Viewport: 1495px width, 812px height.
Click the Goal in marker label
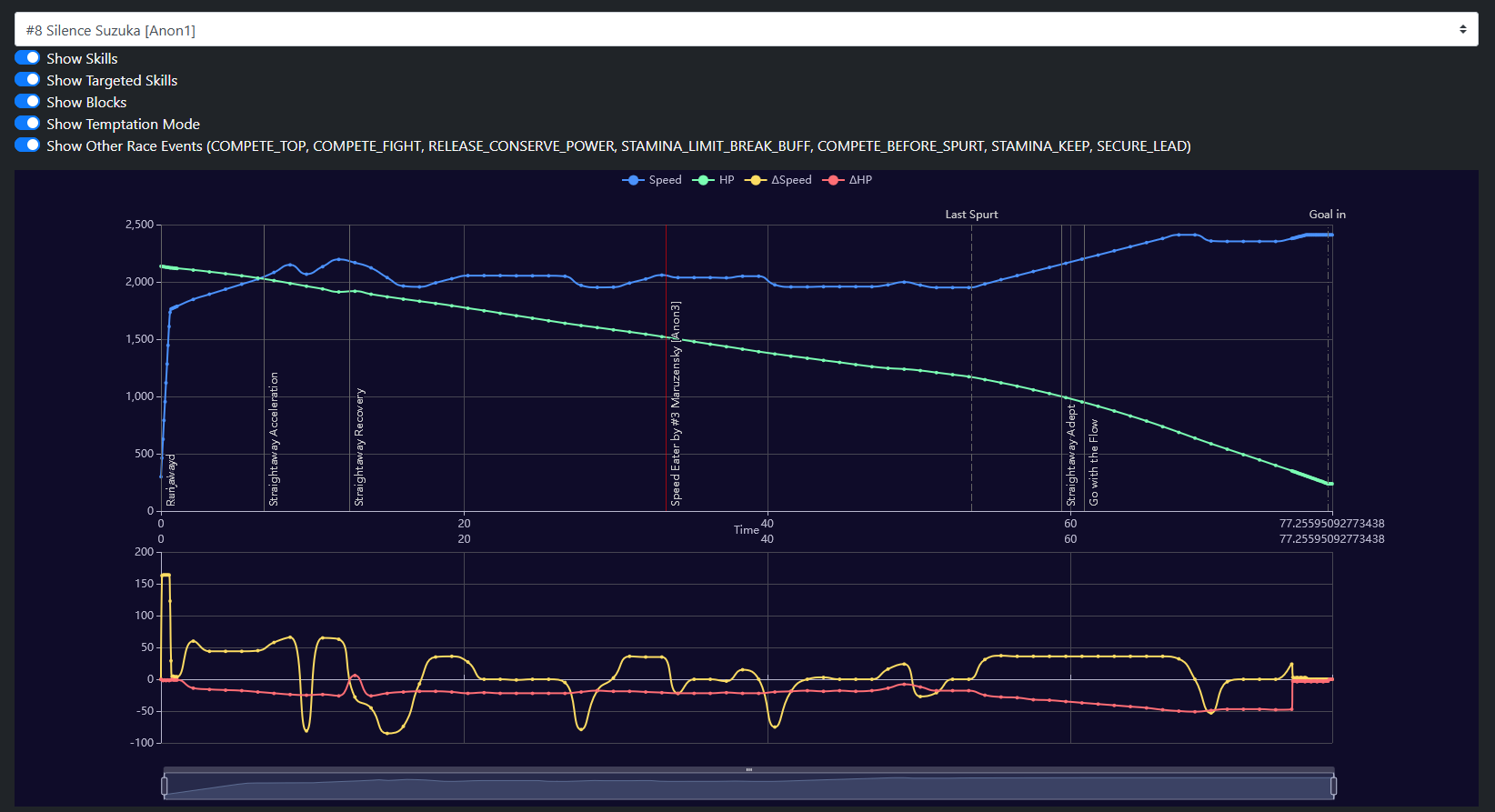coord(1327,215)
